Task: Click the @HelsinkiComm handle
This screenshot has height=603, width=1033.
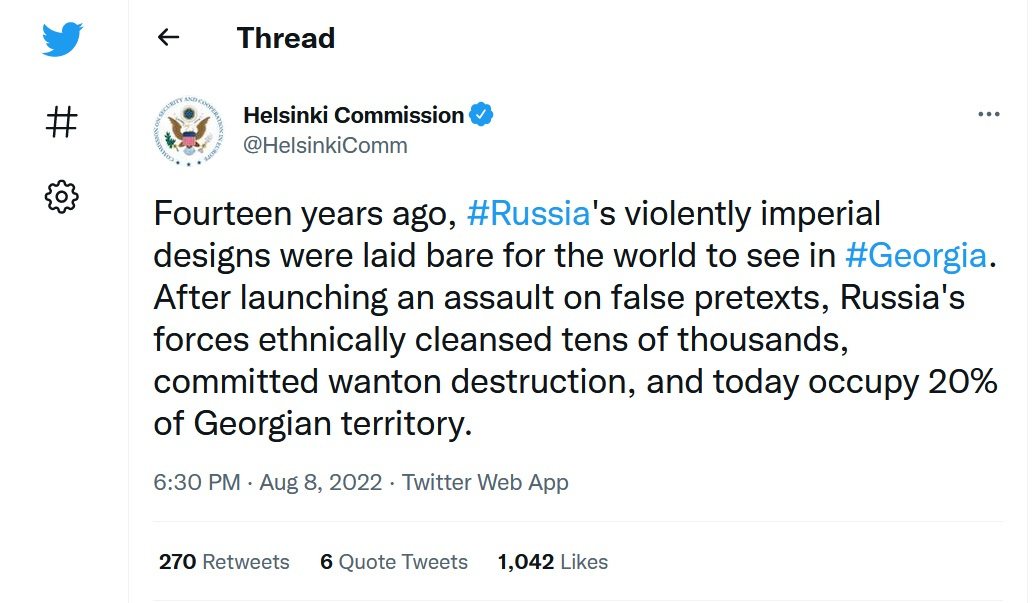Action: 325,146
